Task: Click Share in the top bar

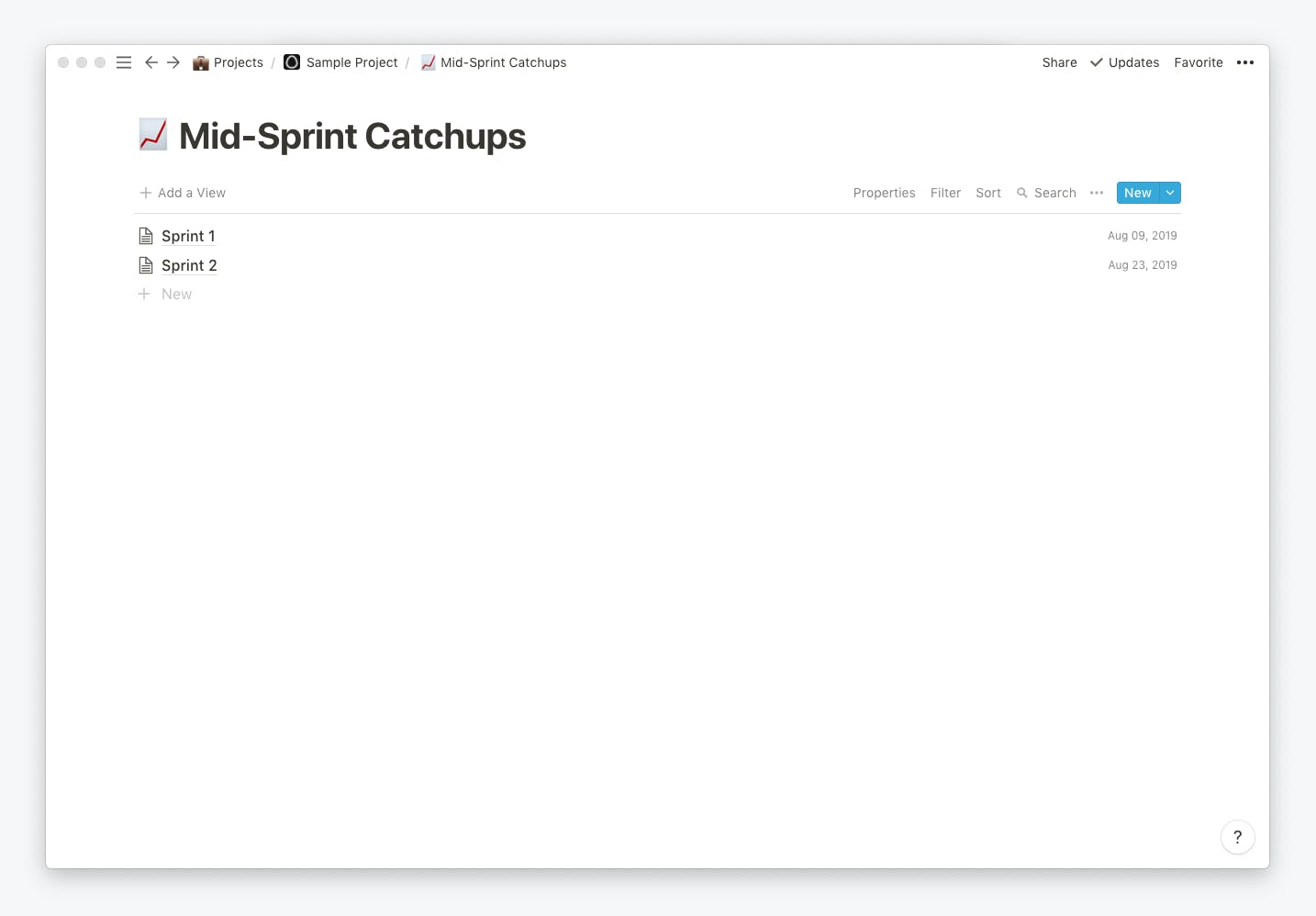Action: 1059,62
